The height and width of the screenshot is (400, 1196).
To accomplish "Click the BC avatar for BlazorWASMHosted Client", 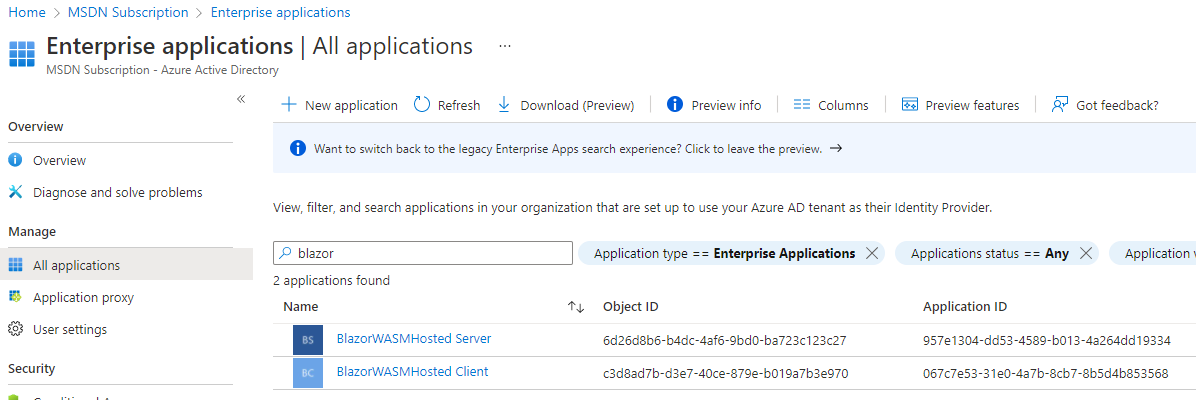I will 308,373.
